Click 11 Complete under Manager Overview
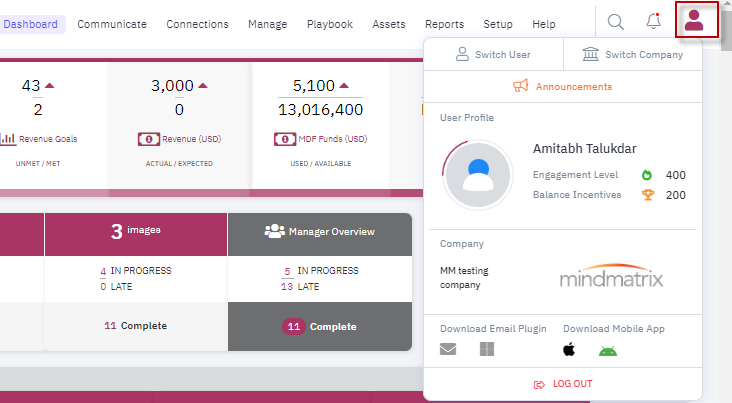Viewport: 732px width, 403px height. pos(319,326)
